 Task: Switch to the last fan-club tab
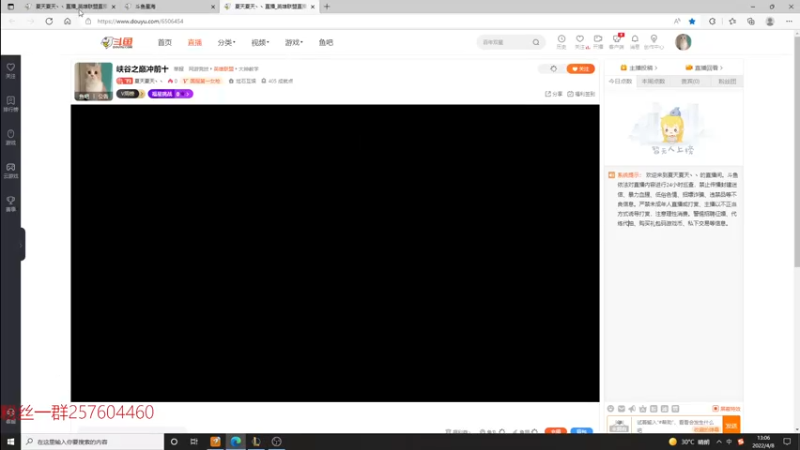coord(727,81)
